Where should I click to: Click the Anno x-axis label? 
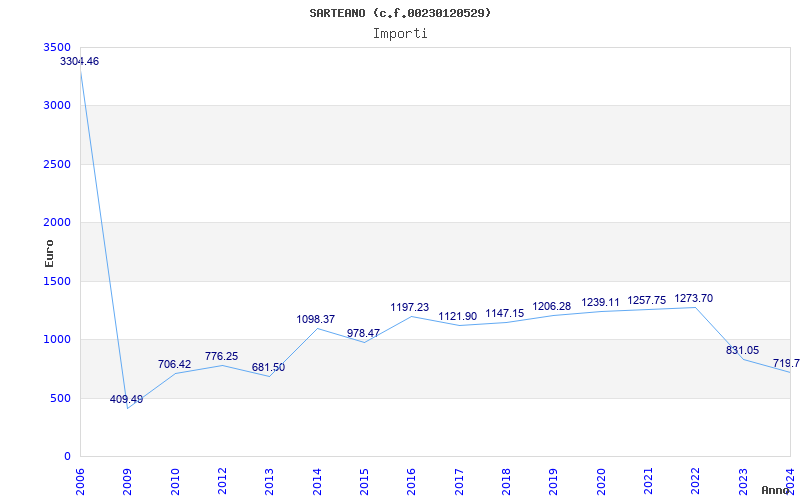point(777,490)
